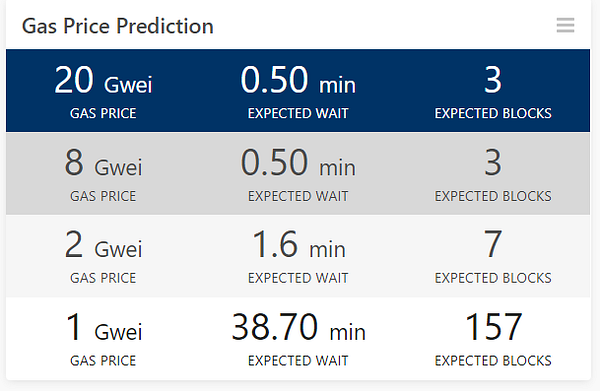The image size is (600, 391).
Task: Select the 2 Gwei gas price
Action: click(x=103, y=244)
